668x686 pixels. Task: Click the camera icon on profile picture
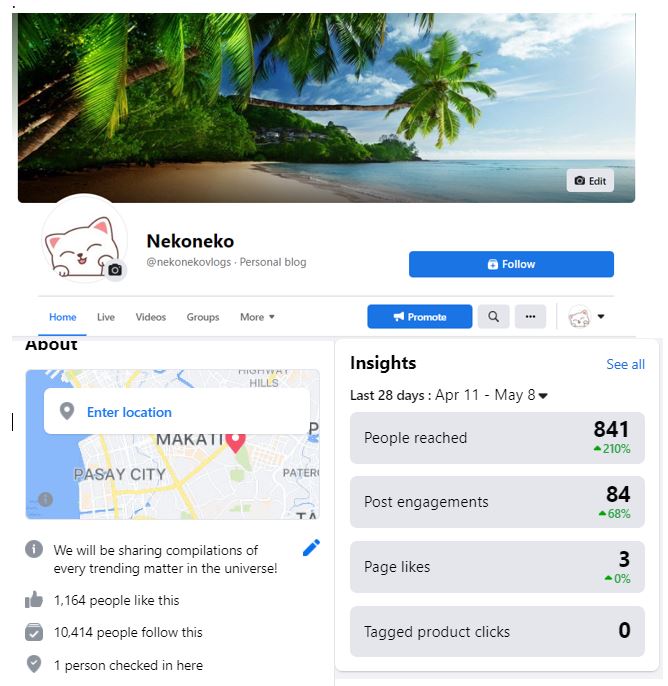[115, 270]
